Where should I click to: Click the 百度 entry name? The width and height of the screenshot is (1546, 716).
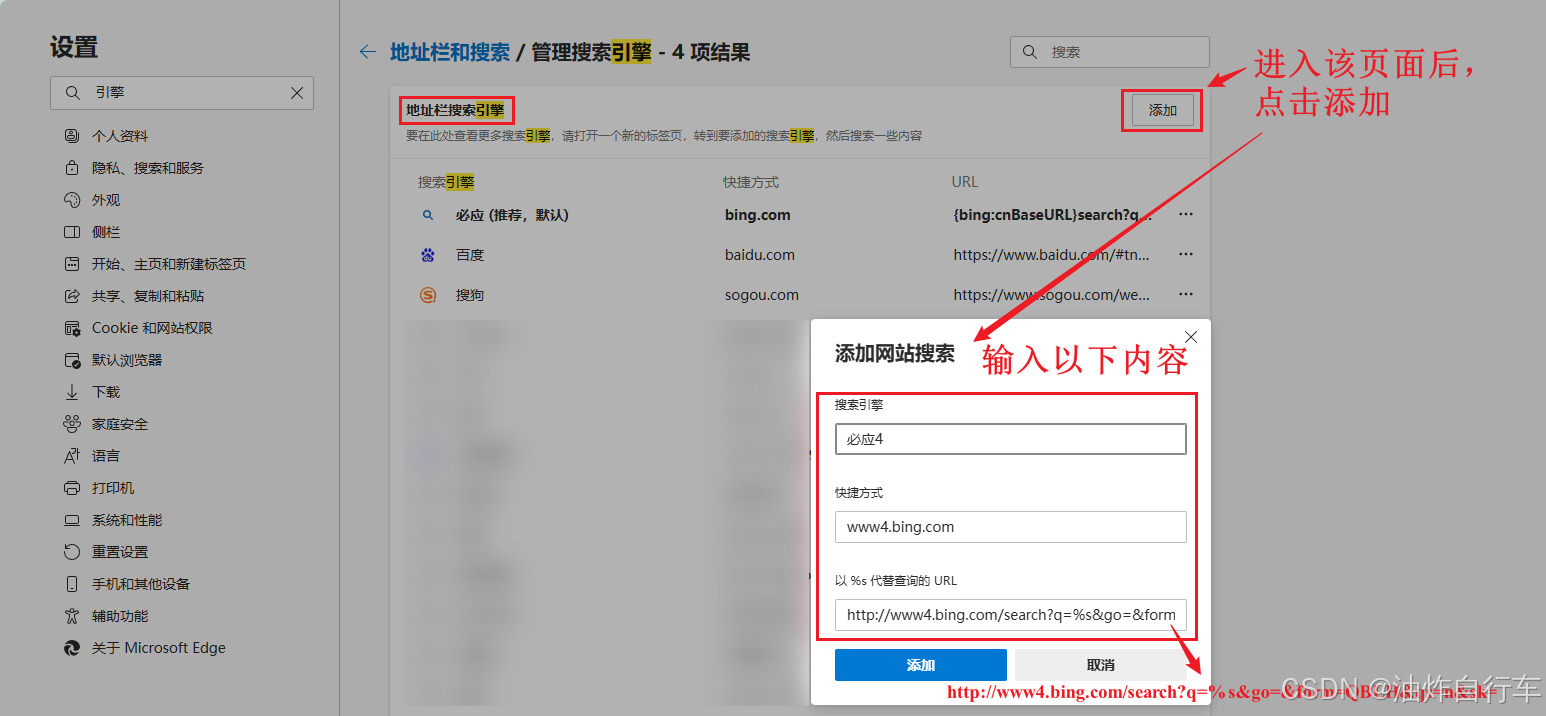(470, 255)
